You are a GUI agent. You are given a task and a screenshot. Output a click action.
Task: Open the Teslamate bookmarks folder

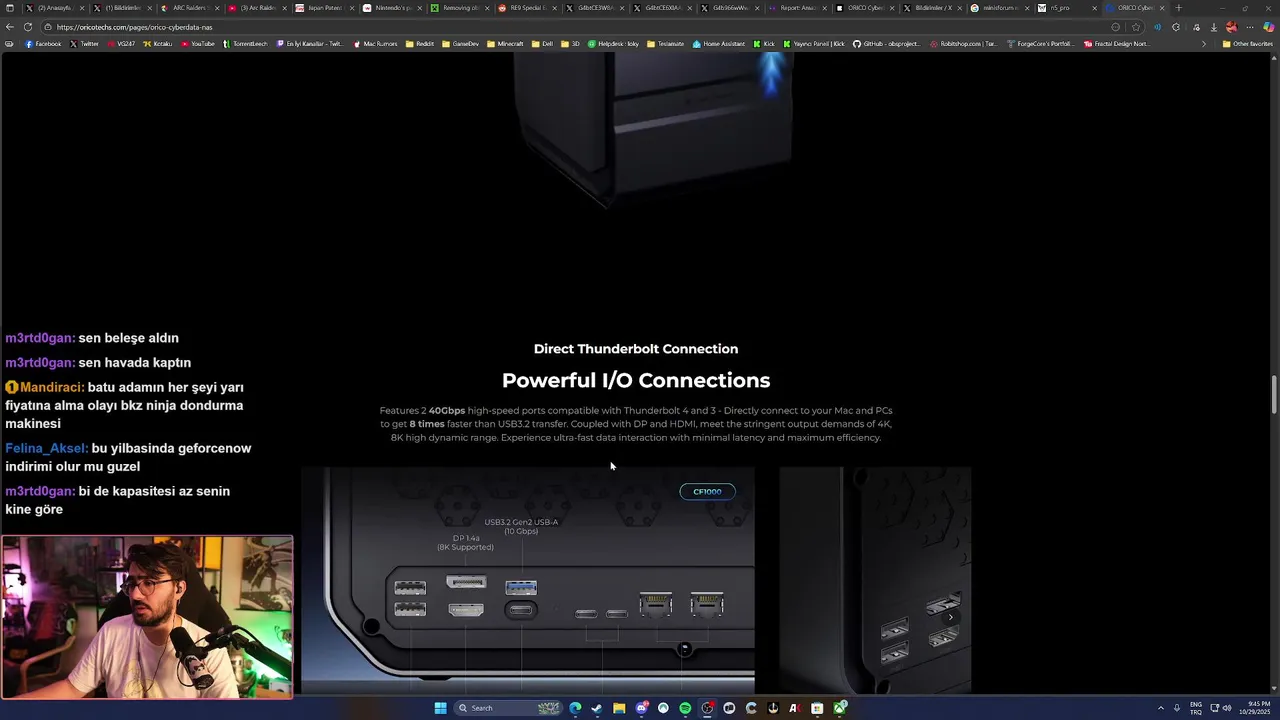665,44
